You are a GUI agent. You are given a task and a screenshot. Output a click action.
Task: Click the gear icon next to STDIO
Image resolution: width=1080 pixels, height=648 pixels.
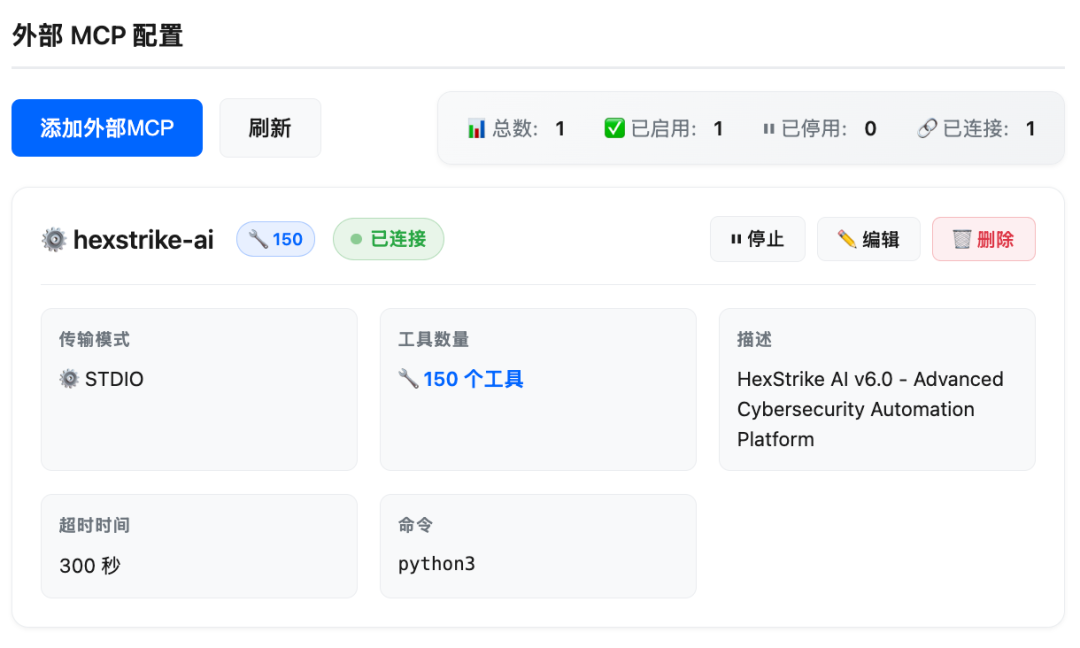(x=69, y=379)
